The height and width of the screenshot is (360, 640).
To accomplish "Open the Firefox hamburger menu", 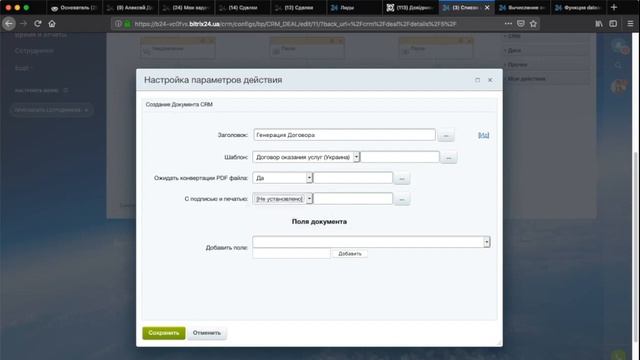I will (x=630, y=24).
